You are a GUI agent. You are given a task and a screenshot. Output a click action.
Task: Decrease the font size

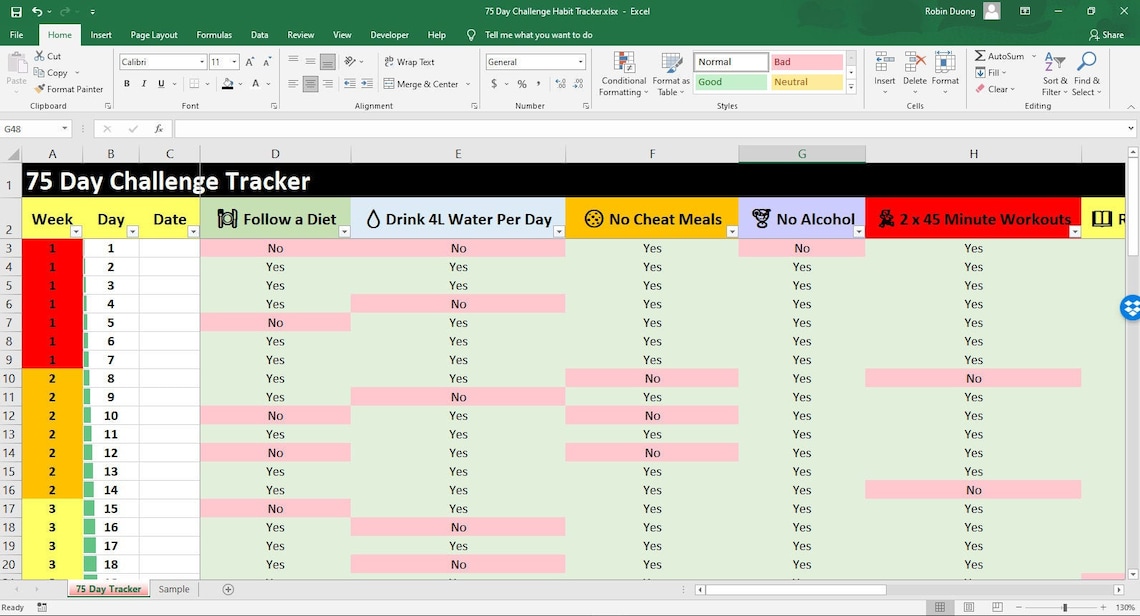click(x=267, y=62)
